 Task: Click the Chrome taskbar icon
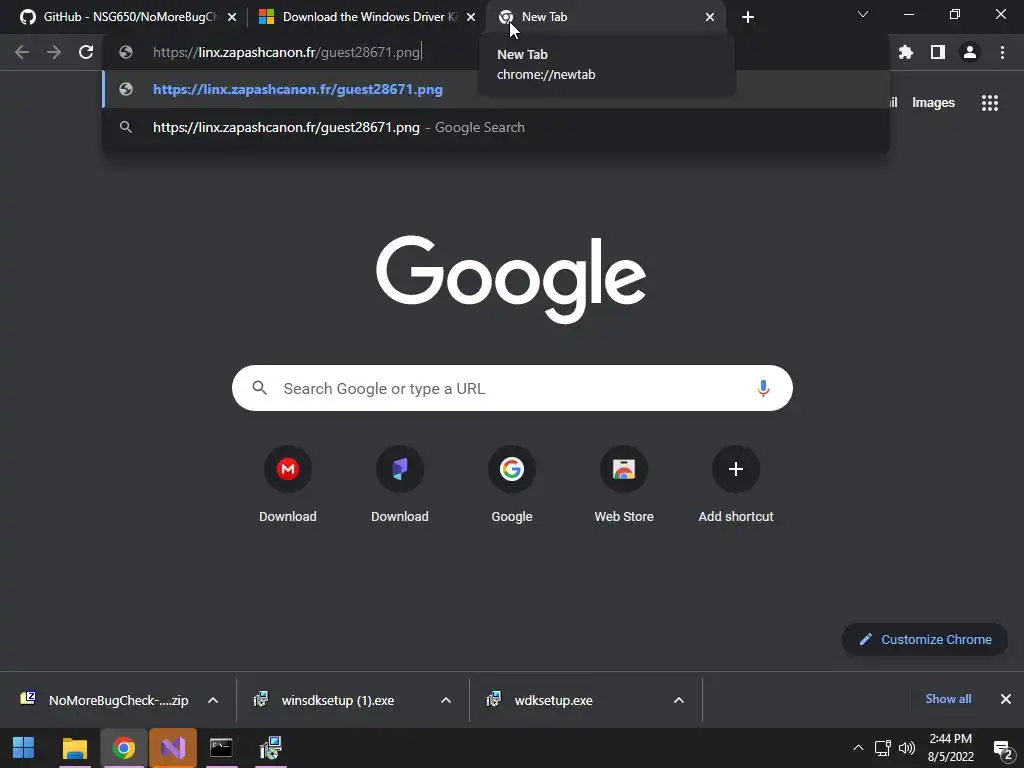[x=123, y=748]
